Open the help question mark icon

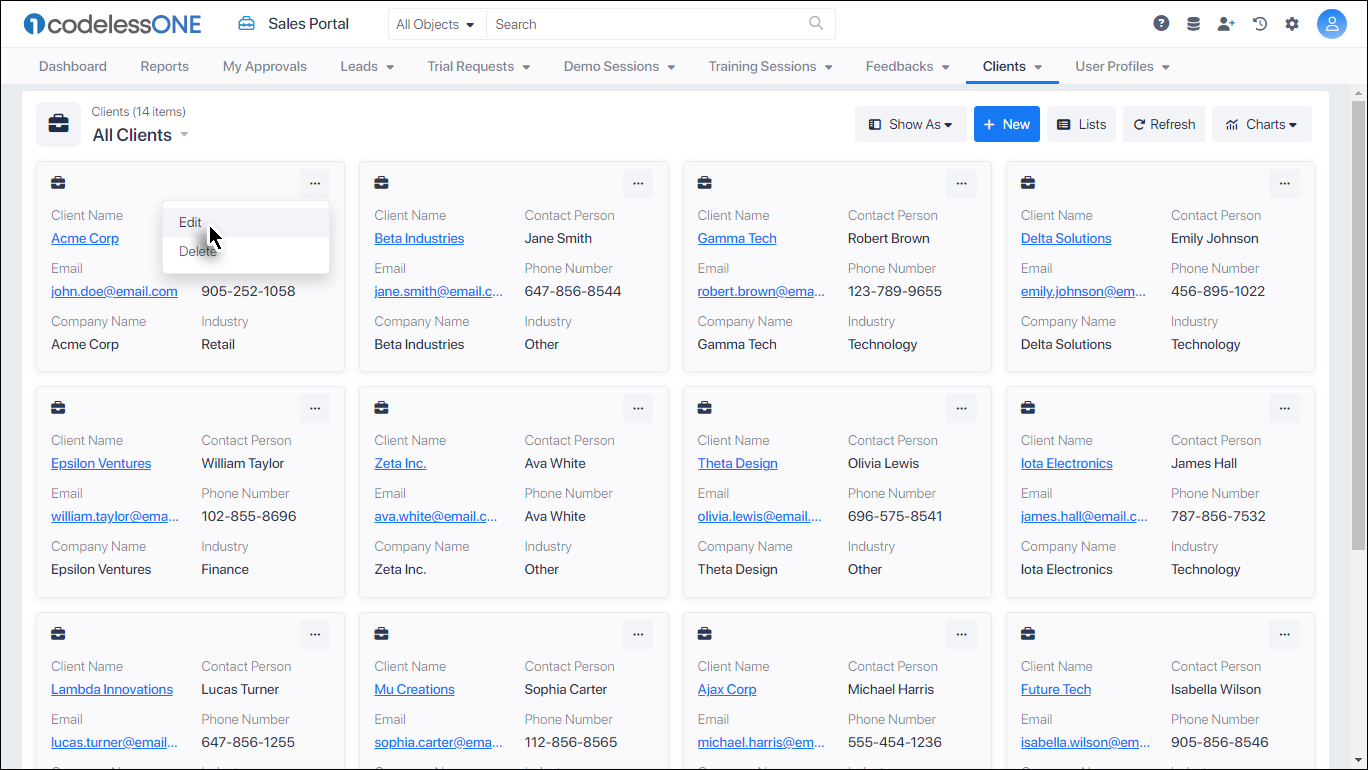(1160, 22)
